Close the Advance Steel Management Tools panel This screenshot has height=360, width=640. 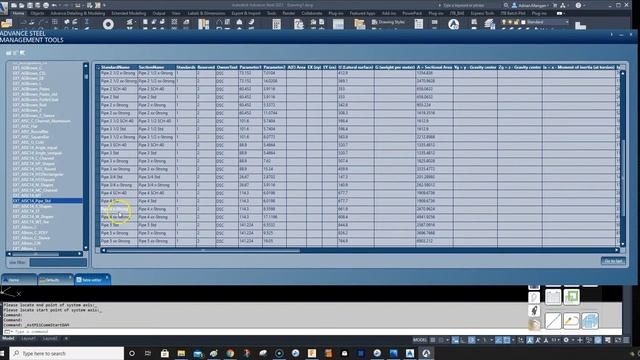pyautogui.click(x=631, y=35)
